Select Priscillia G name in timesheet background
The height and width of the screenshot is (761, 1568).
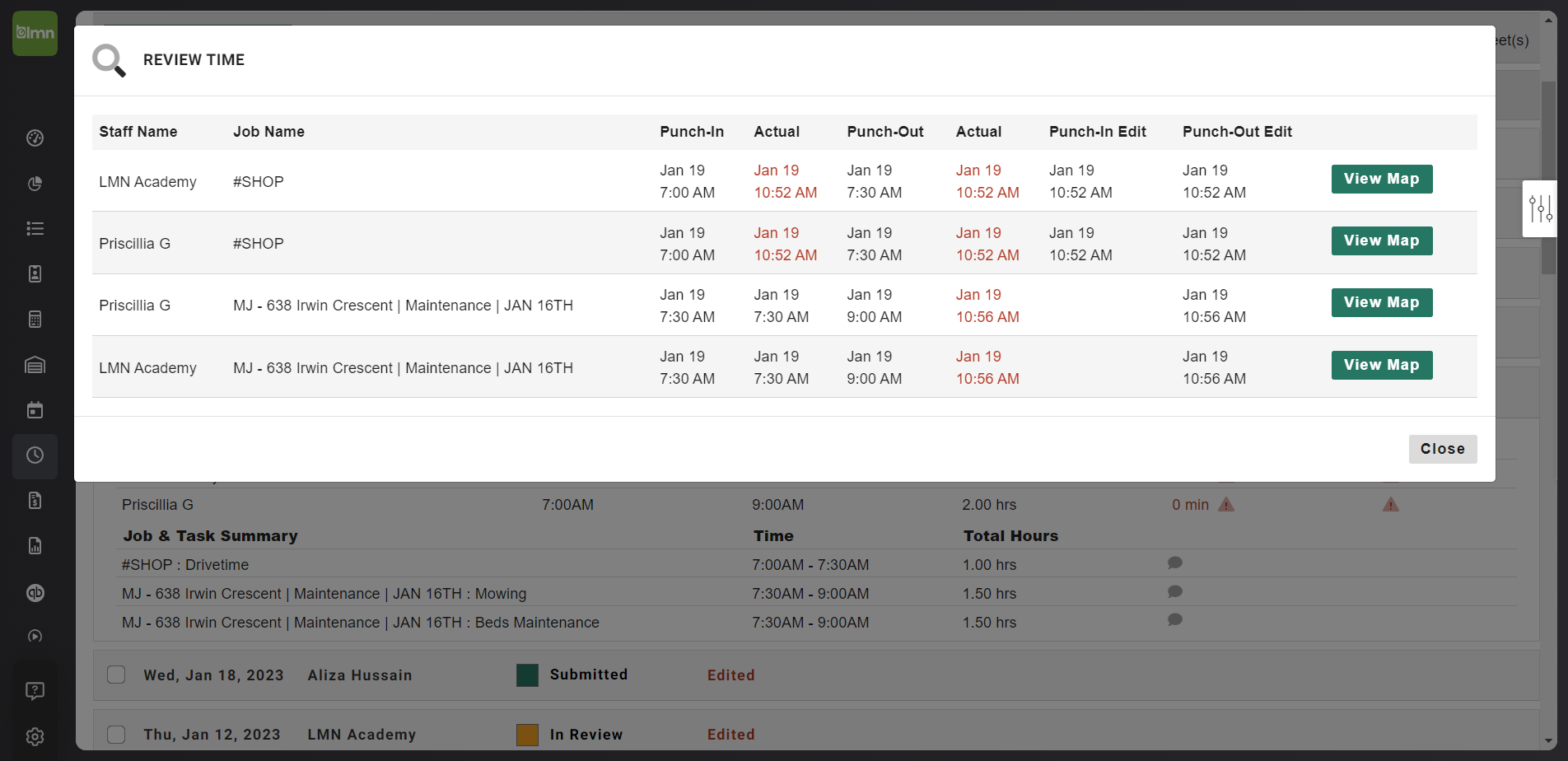(157, 505)
